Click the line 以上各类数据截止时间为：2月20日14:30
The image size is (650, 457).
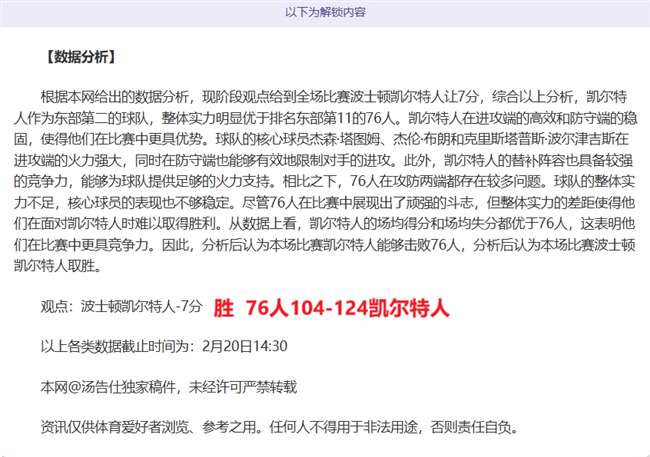(164, 346)
